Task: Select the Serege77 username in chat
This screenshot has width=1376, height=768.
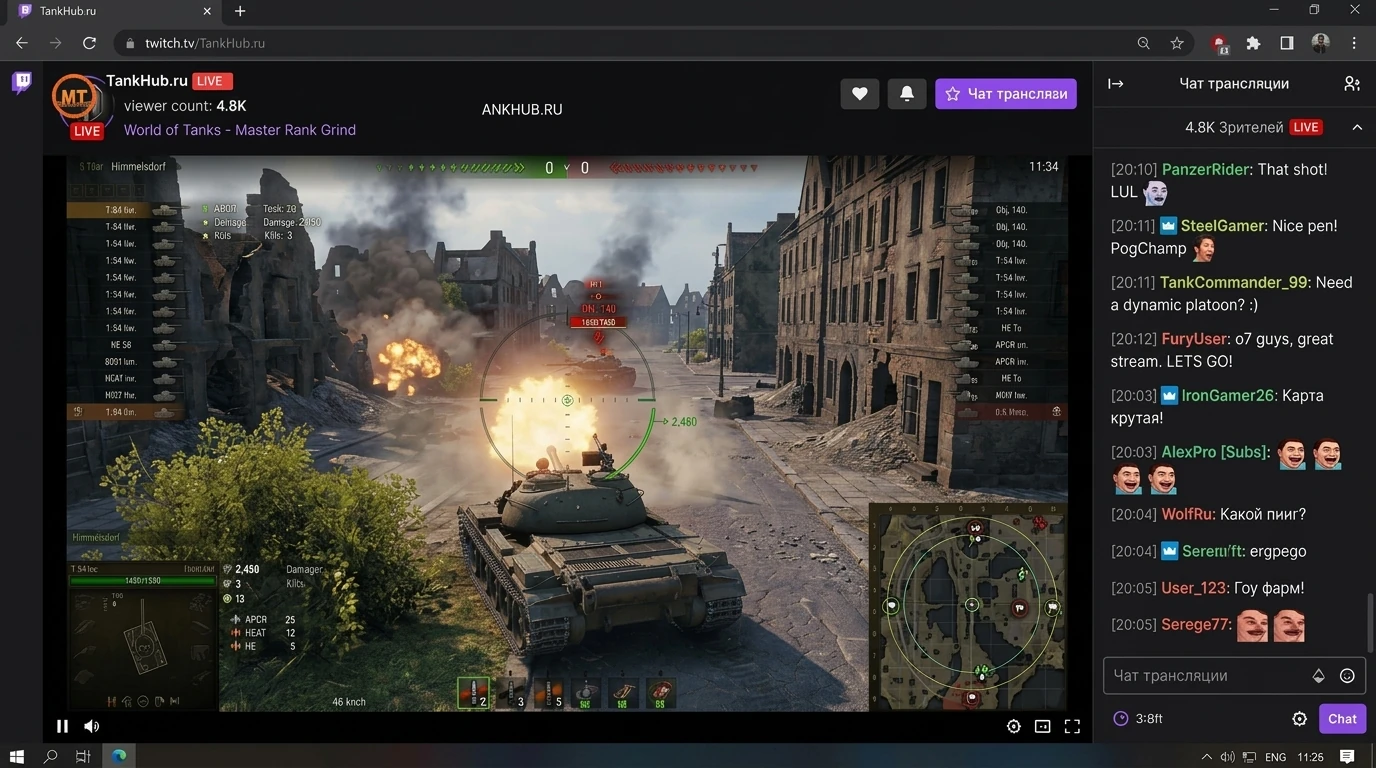Action: (x=1195, y=625)
